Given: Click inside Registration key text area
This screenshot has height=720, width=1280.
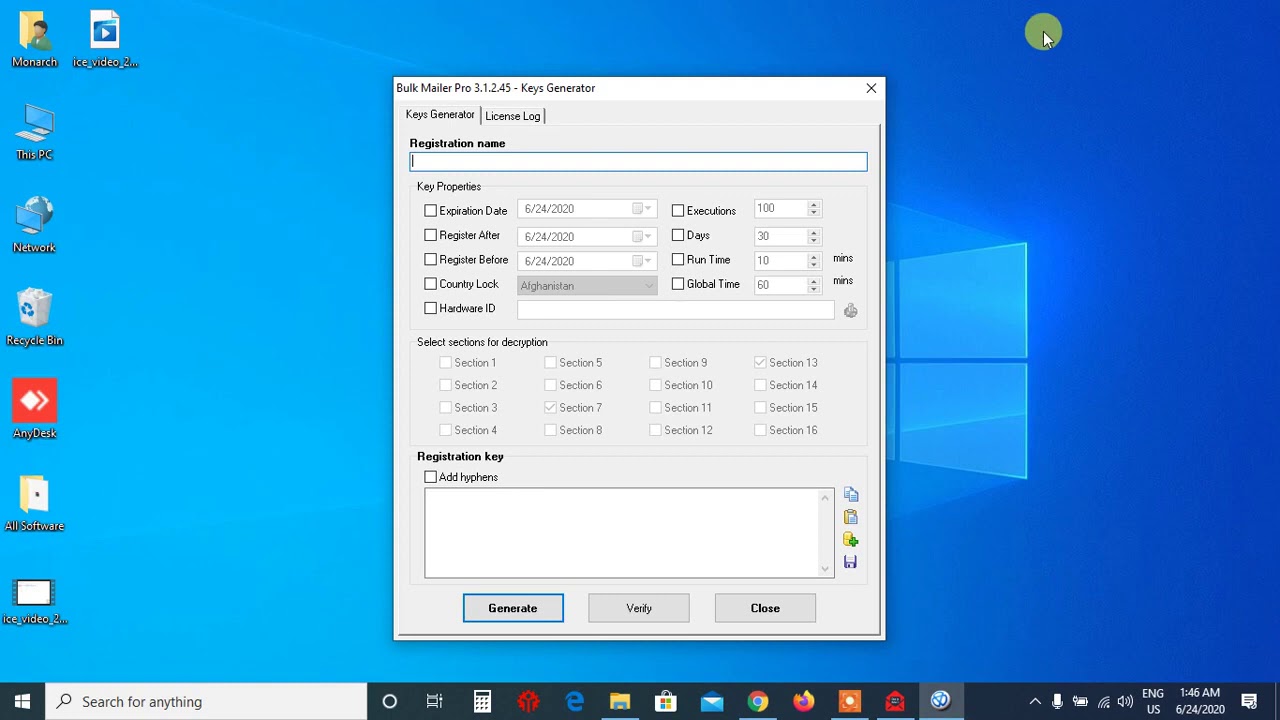Looking at the screenshot, I should point(621,533).
